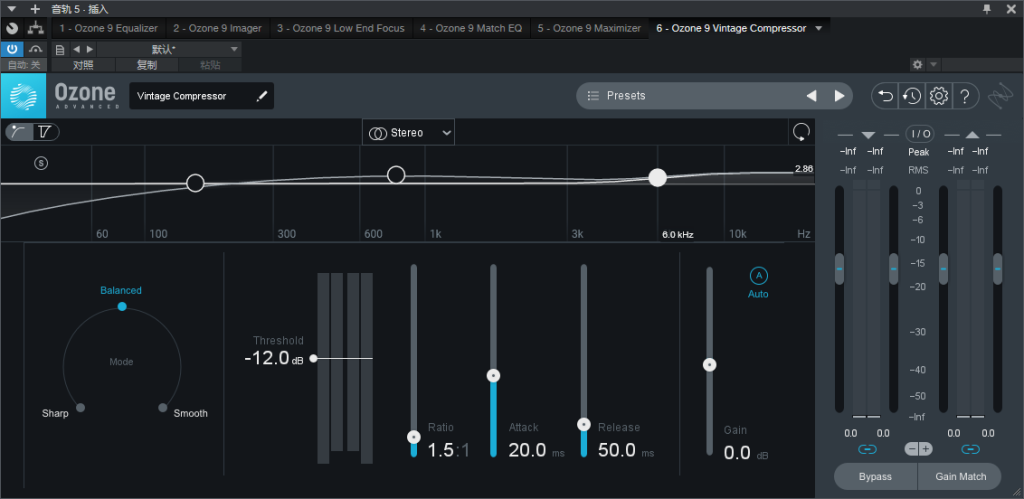The image size is (1024, 499).
Task: Switch to 2 - Ozone 9 Imager tab
Action: pyautogui.click(x=217, y=28)
